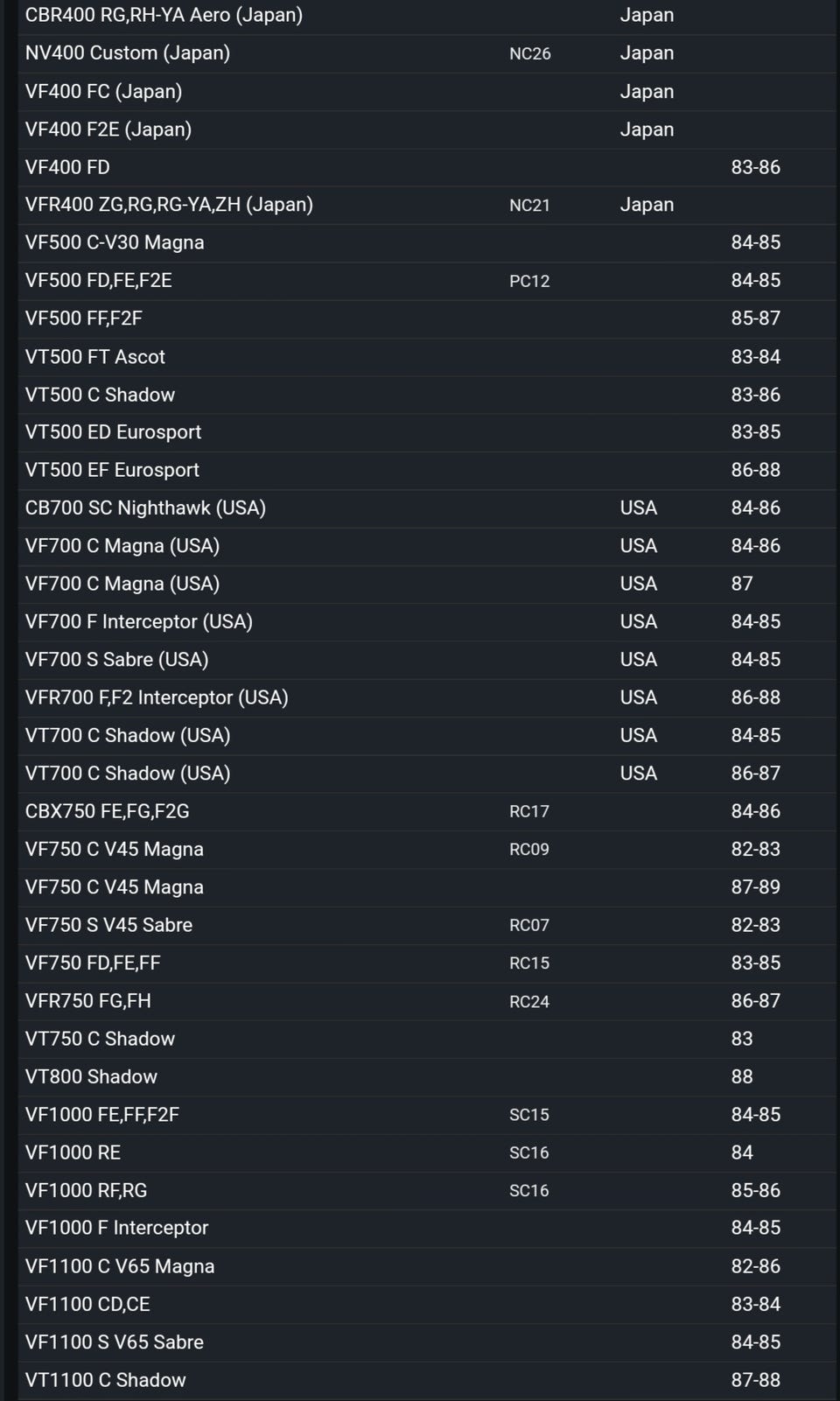Select VF1100 C V65 Magna row
The image size is (840, 1401).
click(120, 1266)
